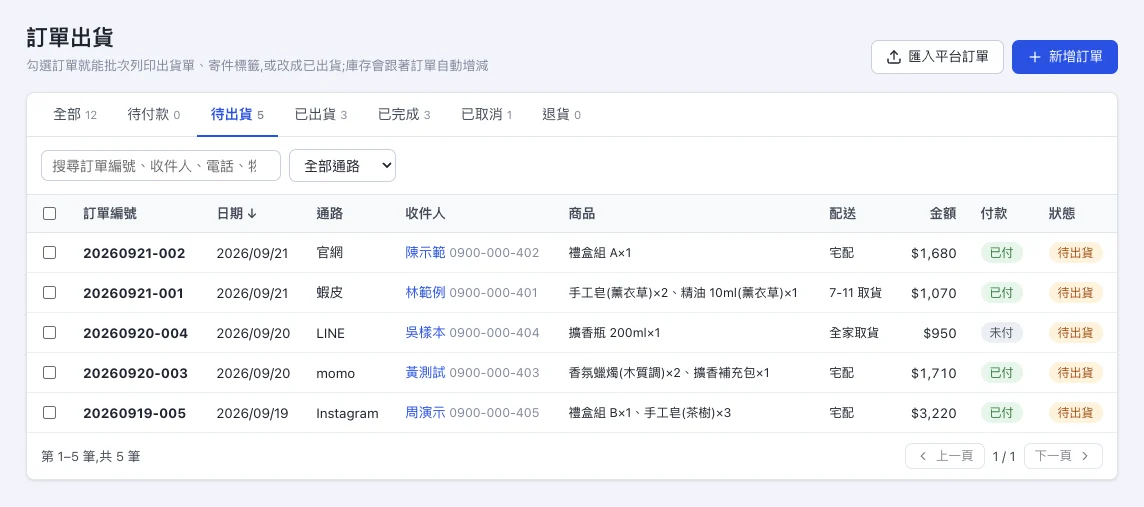This screenshot has width=1144, height=507.
Task: Select the 待出貨 tab
Action: (237, 115)
